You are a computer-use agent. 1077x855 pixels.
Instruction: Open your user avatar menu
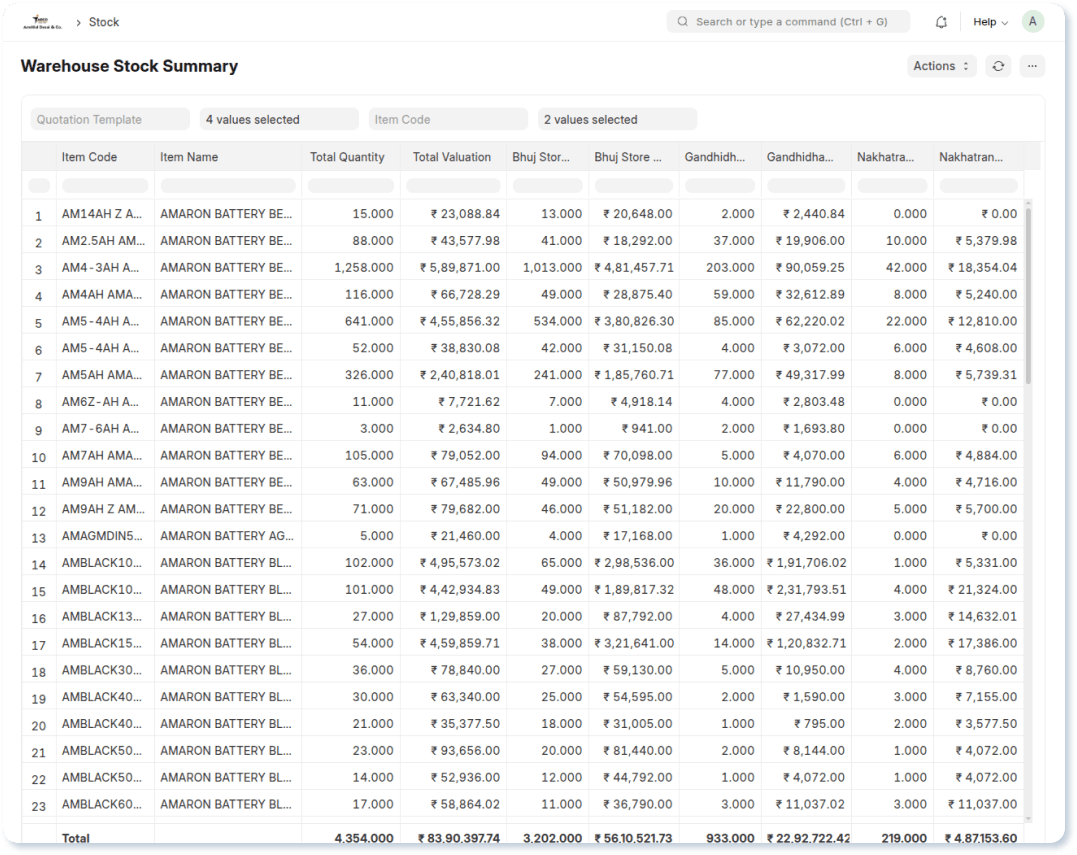[x=1033, y=21]
